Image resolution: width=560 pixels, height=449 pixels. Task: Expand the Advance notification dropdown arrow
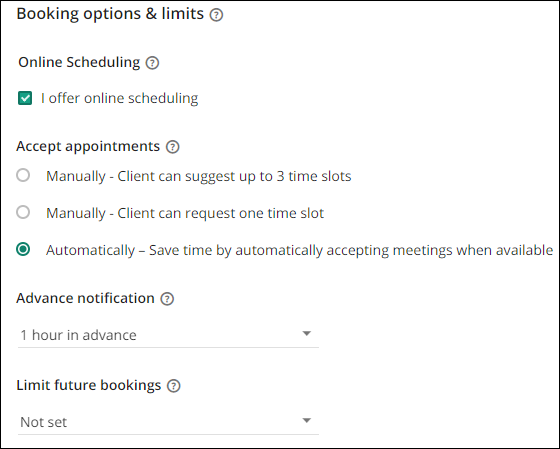point(306,334)
